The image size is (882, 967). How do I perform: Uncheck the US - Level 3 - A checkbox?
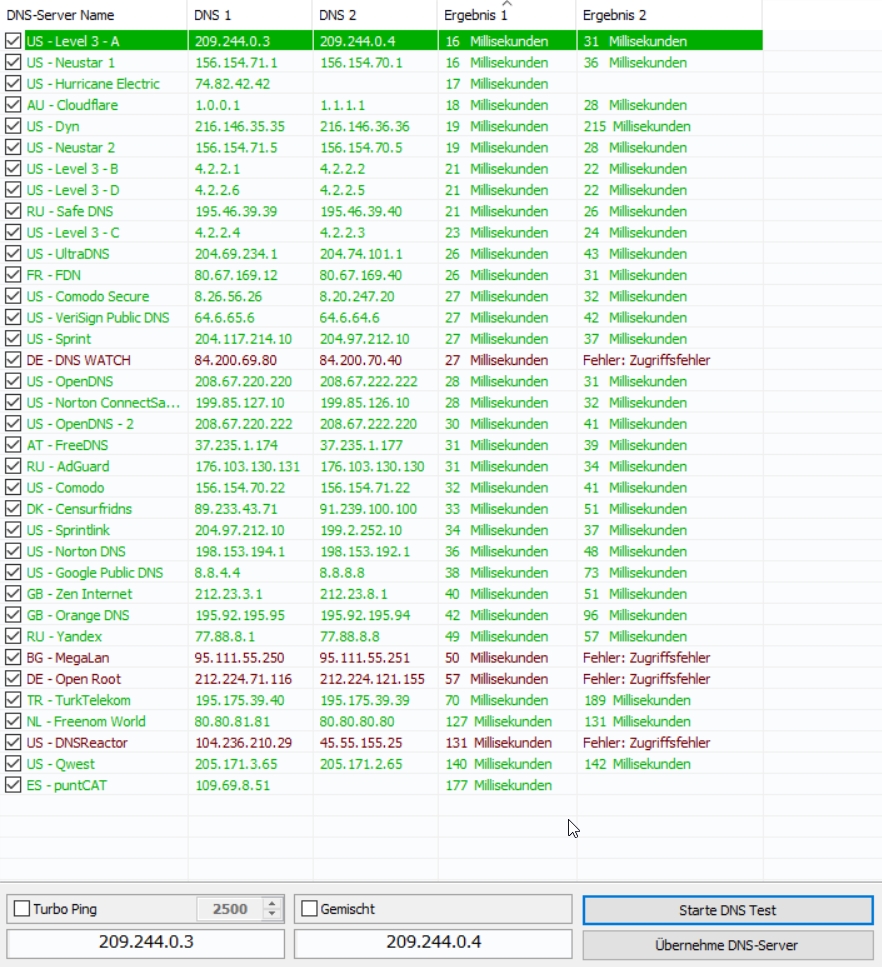pyautogui.click(x=13, y=41)
